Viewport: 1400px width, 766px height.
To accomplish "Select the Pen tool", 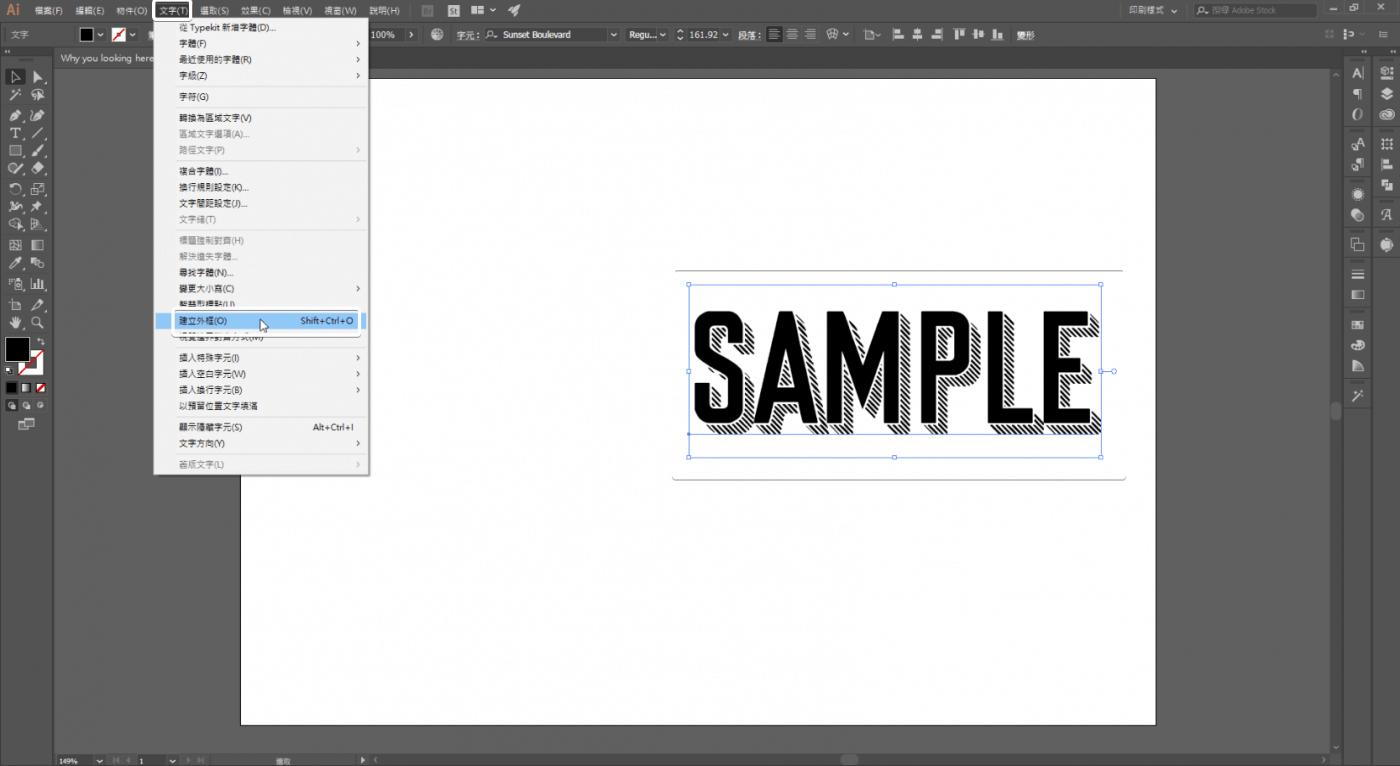I will click(x=16, y=115).
